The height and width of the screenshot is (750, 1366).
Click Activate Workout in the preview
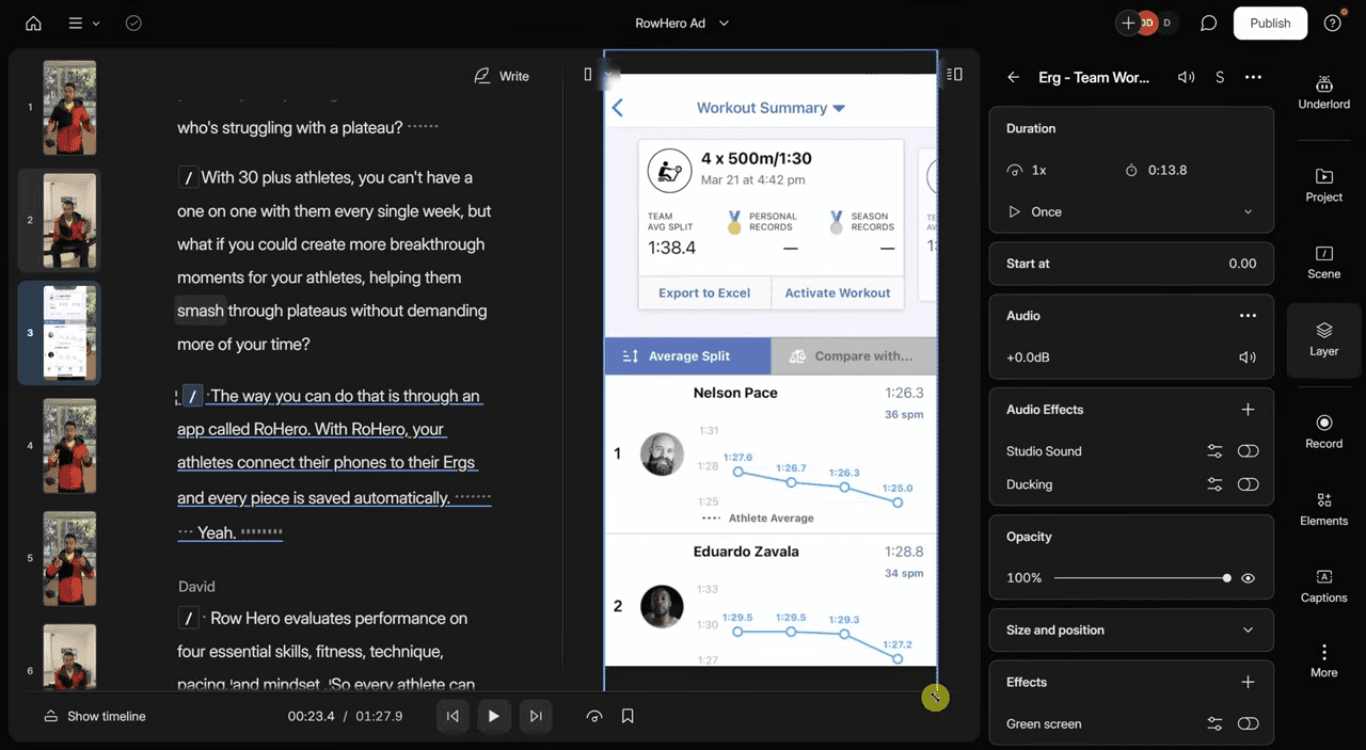click(837, 293)
